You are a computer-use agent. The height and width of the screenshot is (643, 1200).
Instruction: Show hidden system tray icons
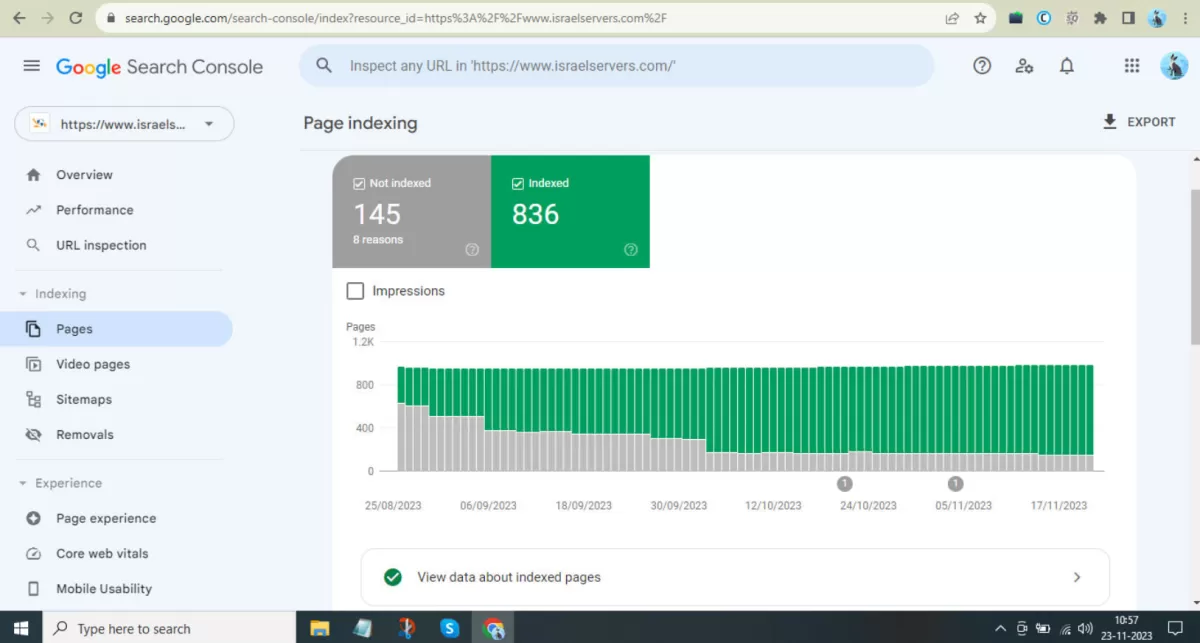(1000, 628)
